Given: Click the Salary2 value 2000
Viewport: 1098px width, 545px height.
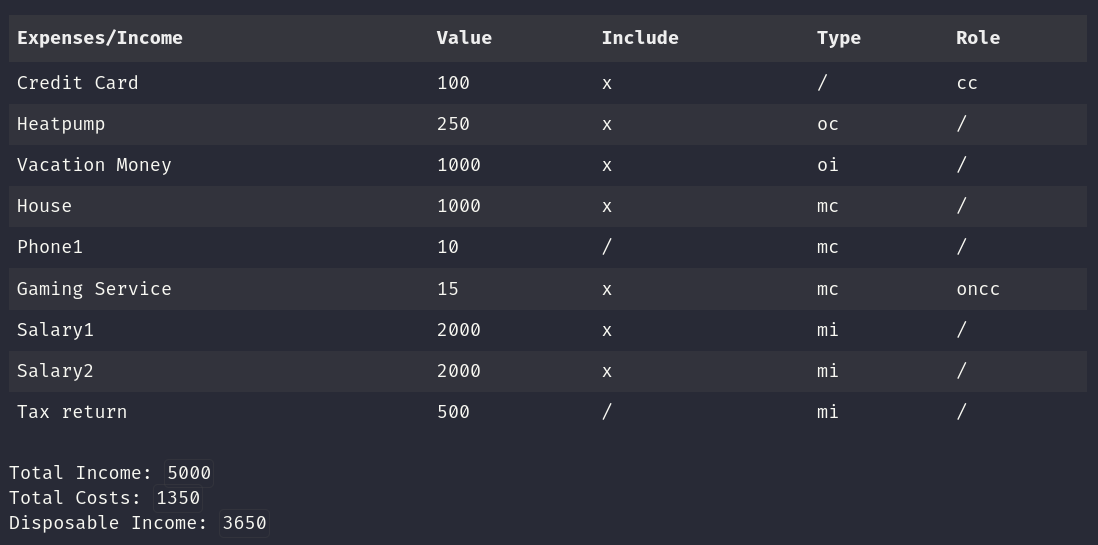Looking at the screenshot, I should click(459, 371).
